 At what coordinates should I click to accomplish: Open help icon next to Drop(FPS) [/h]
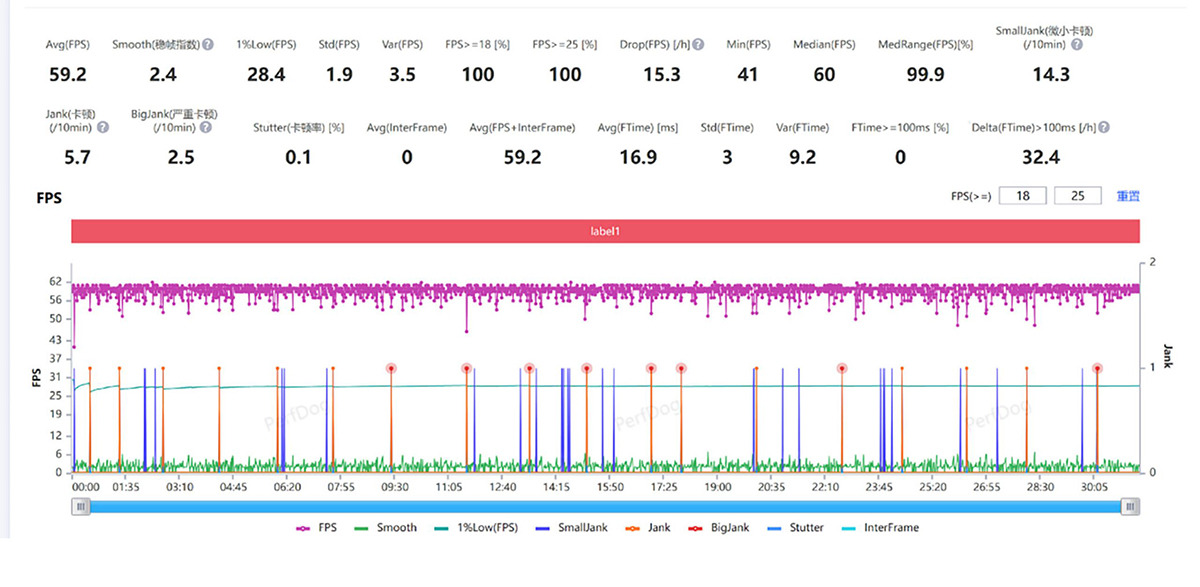698,45
